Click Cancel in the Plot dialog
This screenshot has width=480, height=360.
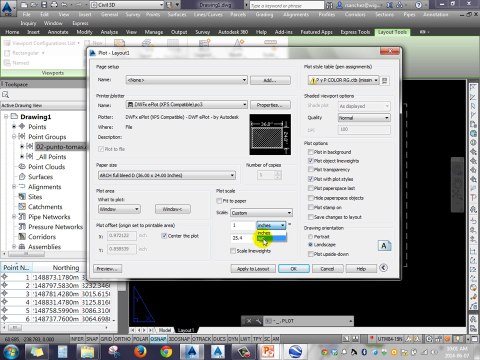pyautogui.click(x=327, y=269)
